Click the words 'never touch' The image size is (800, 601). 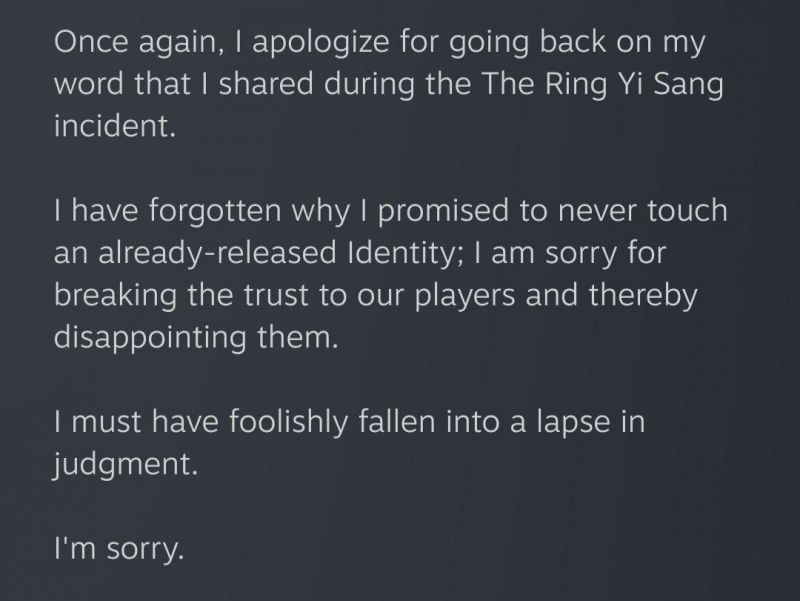click(x=643, y=211)
